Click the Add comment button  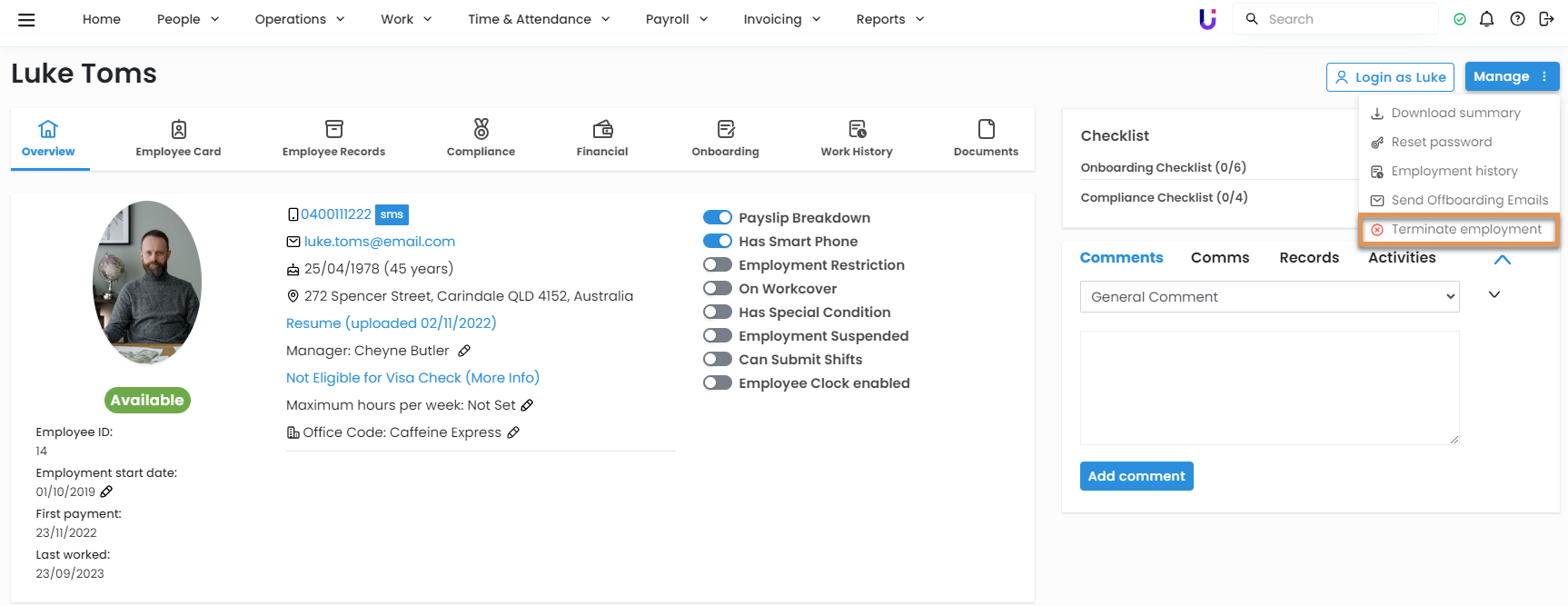click(1136, 476)
